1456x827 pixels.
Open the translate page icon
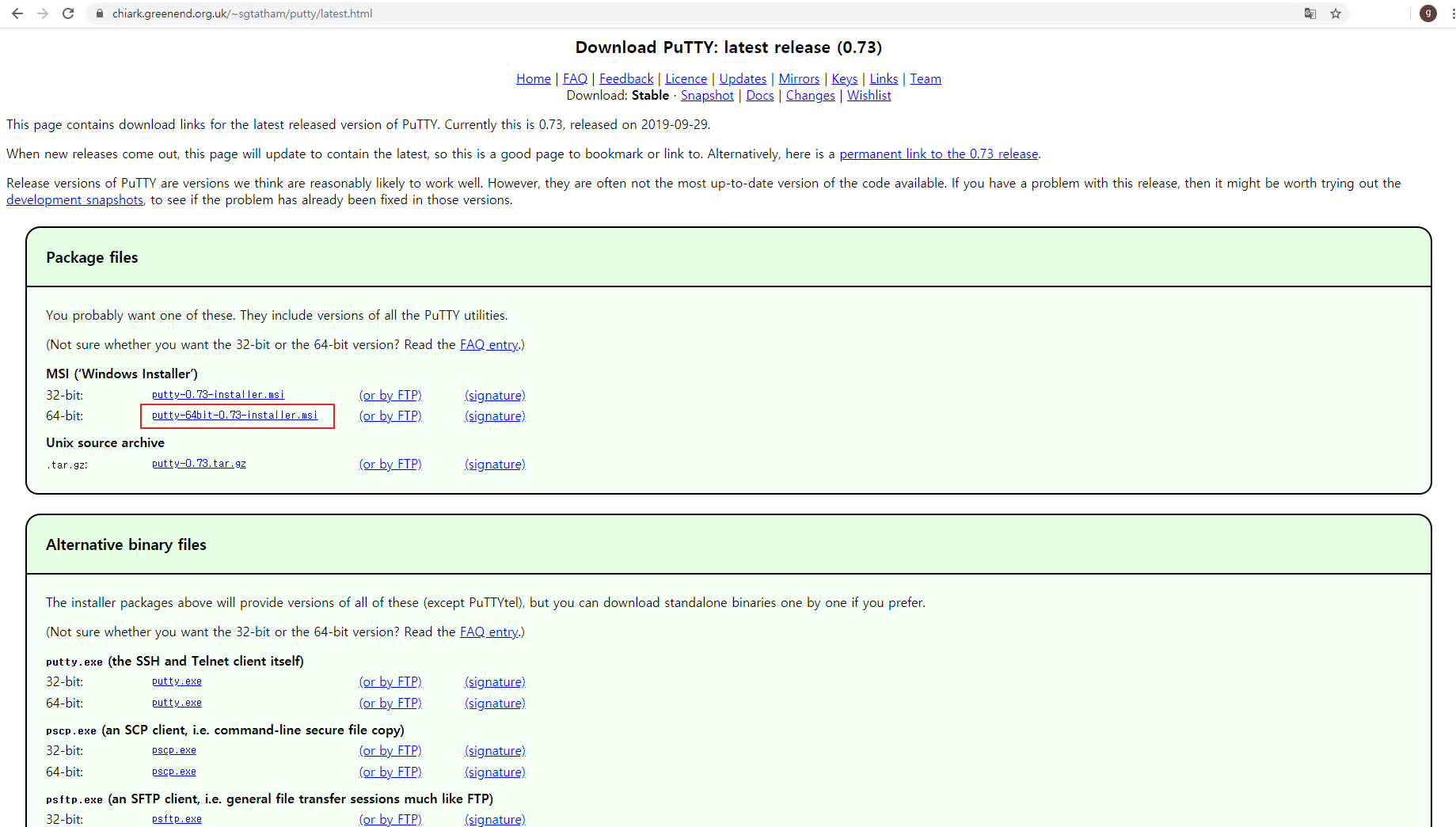tap(1310, 13)
